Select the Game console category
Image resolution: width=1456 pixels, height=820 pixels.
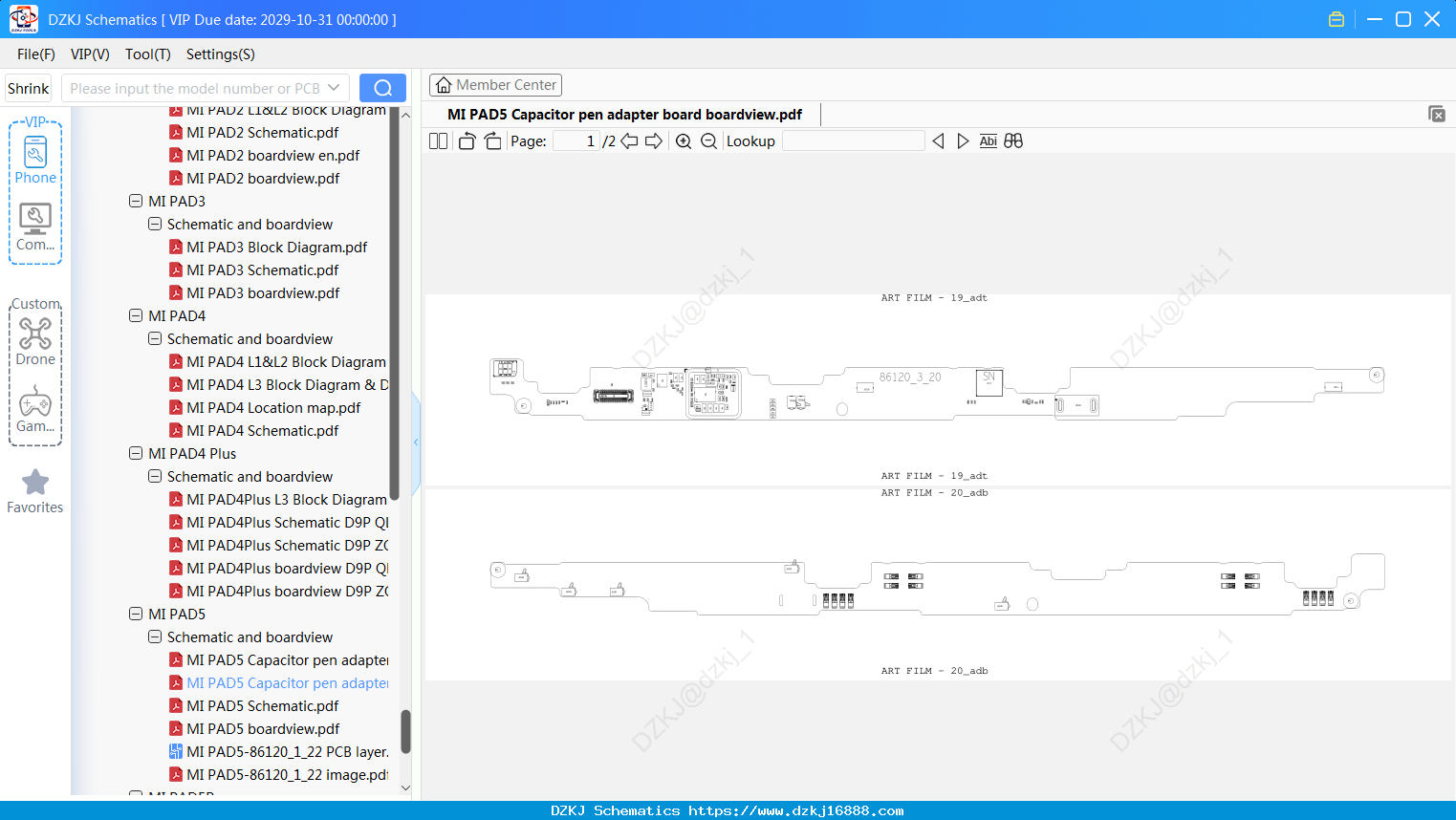[x=35, y=409]
